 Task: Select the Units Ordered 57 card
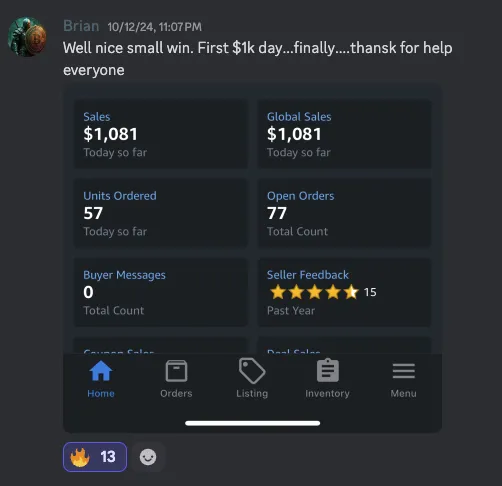161,213
